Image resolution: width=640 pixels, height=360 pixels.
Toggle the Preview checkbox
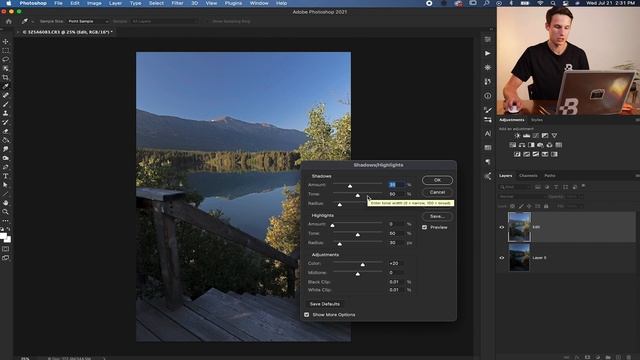[x=424, y=227]
